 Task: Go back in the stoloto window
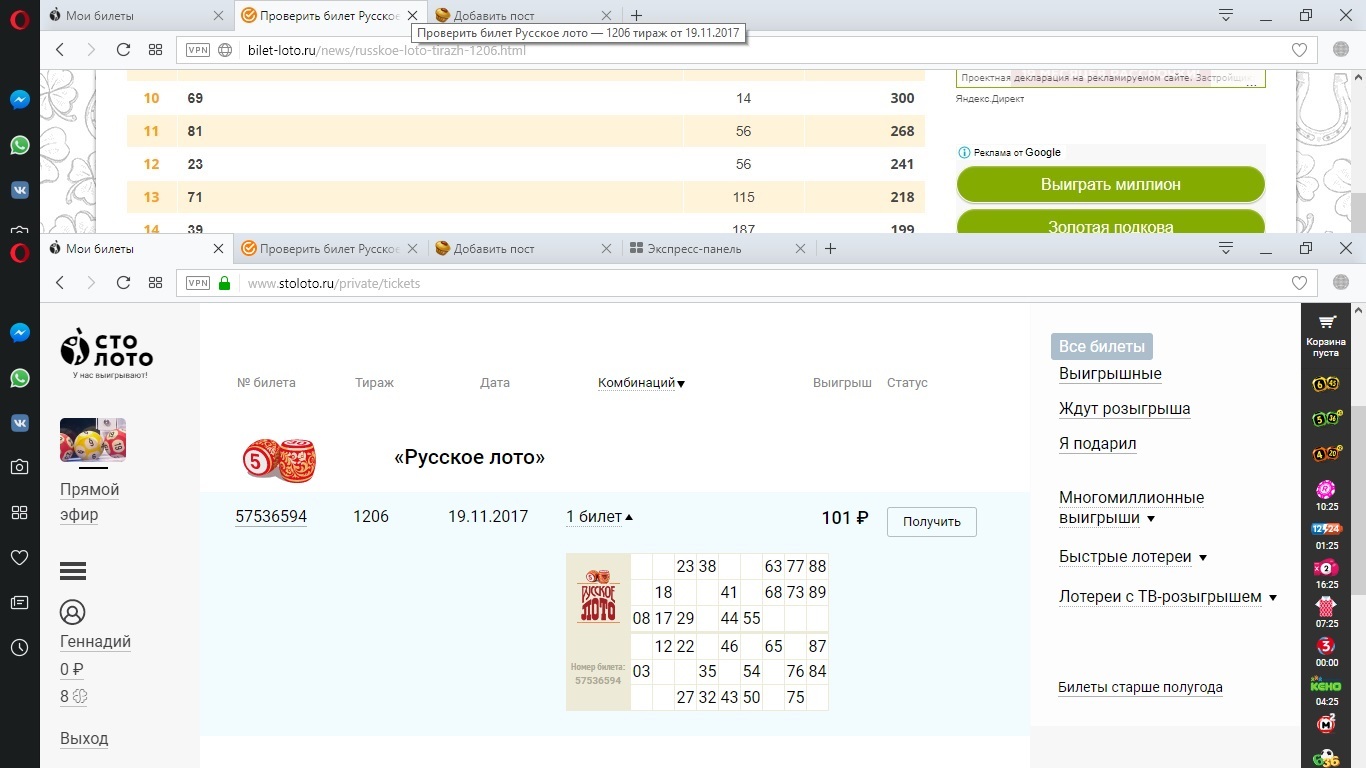[x=60, y=283]
